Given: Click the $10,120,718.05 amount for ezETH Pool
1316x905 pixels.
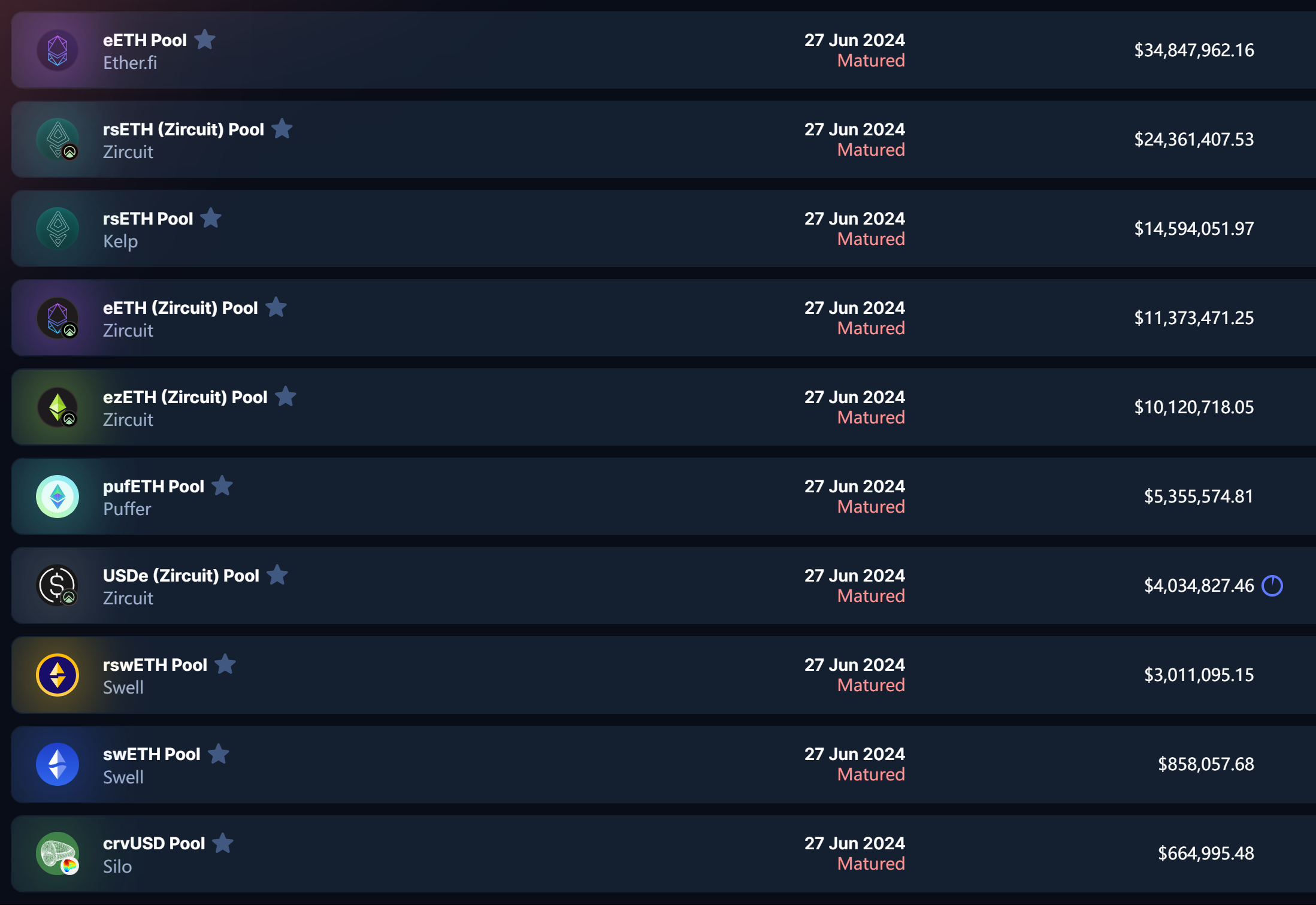Looking at the screenshot, I should (1194, 407).
